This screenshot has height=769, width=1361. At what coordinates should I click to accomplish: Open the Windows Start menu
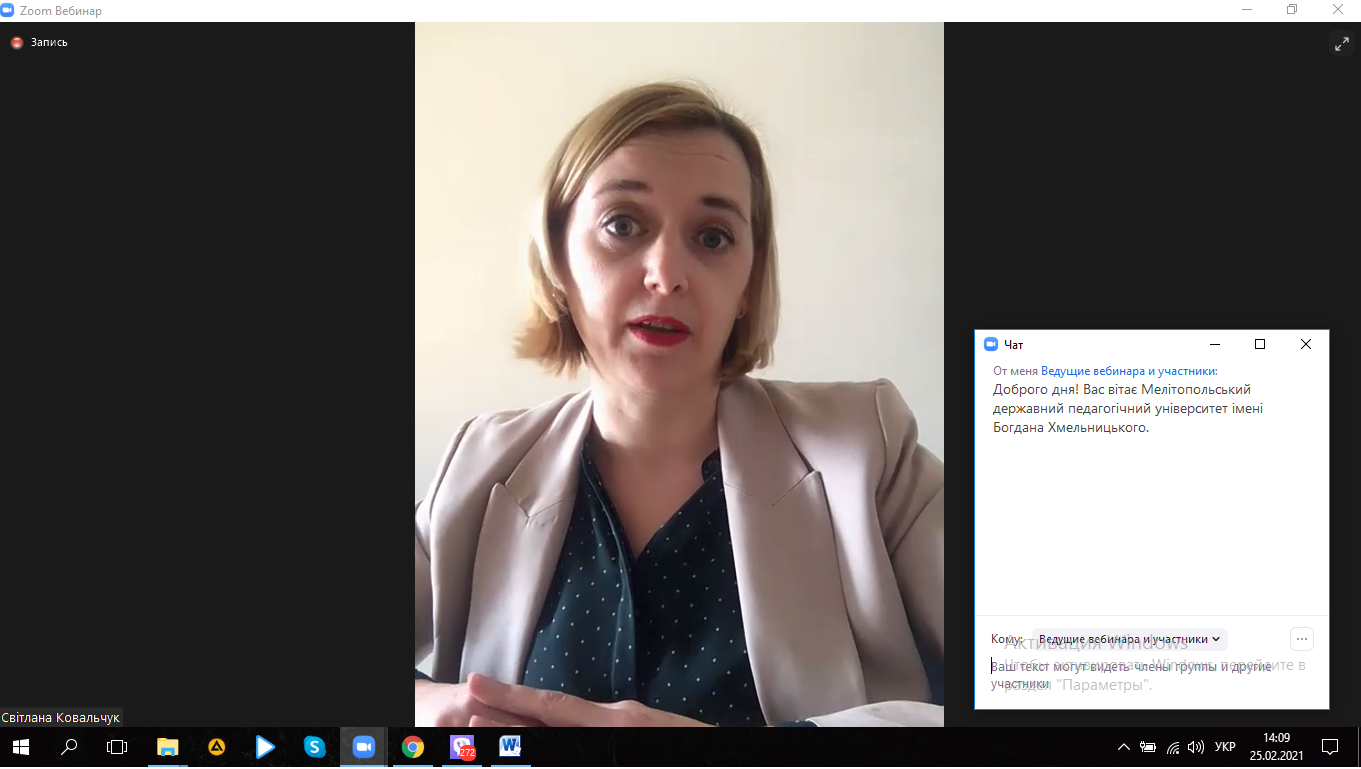tap(20, 747)
